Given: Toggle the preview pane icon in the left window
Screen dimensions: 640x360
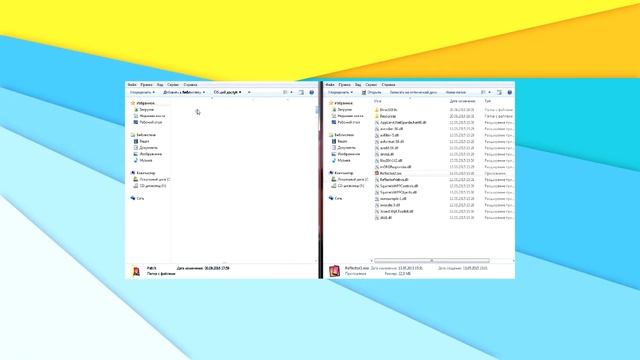Looking at the screenshot, I should (301, 93).
